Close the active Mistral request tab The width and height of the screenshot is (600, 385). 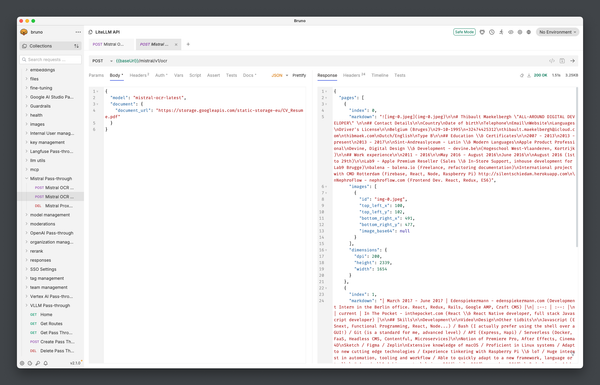(x=176, y=44)
